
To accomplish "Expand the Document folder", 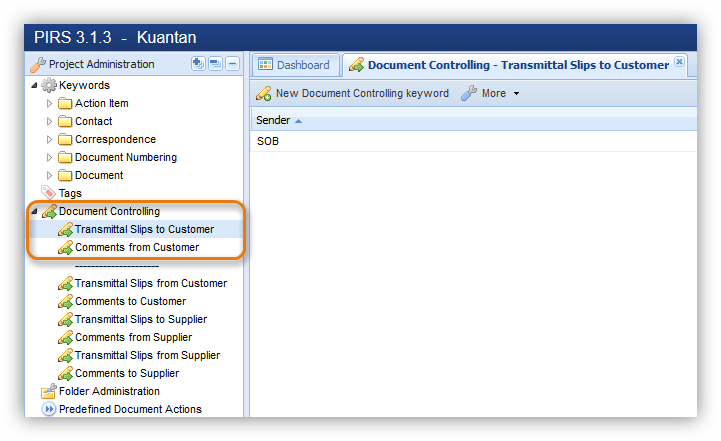I will pos(50,175).
